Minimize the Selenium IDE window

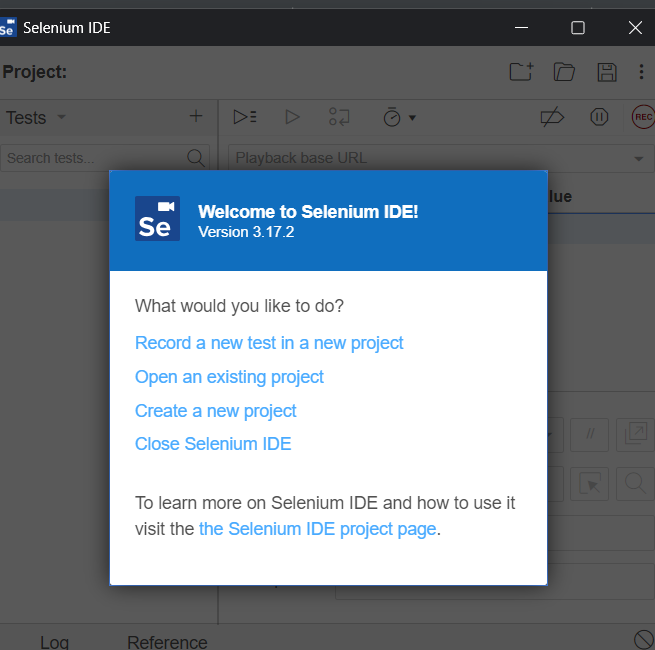point(521,28)
